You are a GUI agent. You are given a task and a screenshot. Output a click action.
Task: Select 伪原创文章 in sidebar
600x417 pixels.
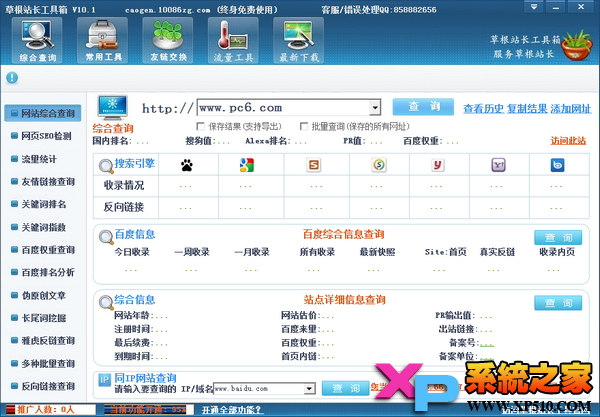38,295
